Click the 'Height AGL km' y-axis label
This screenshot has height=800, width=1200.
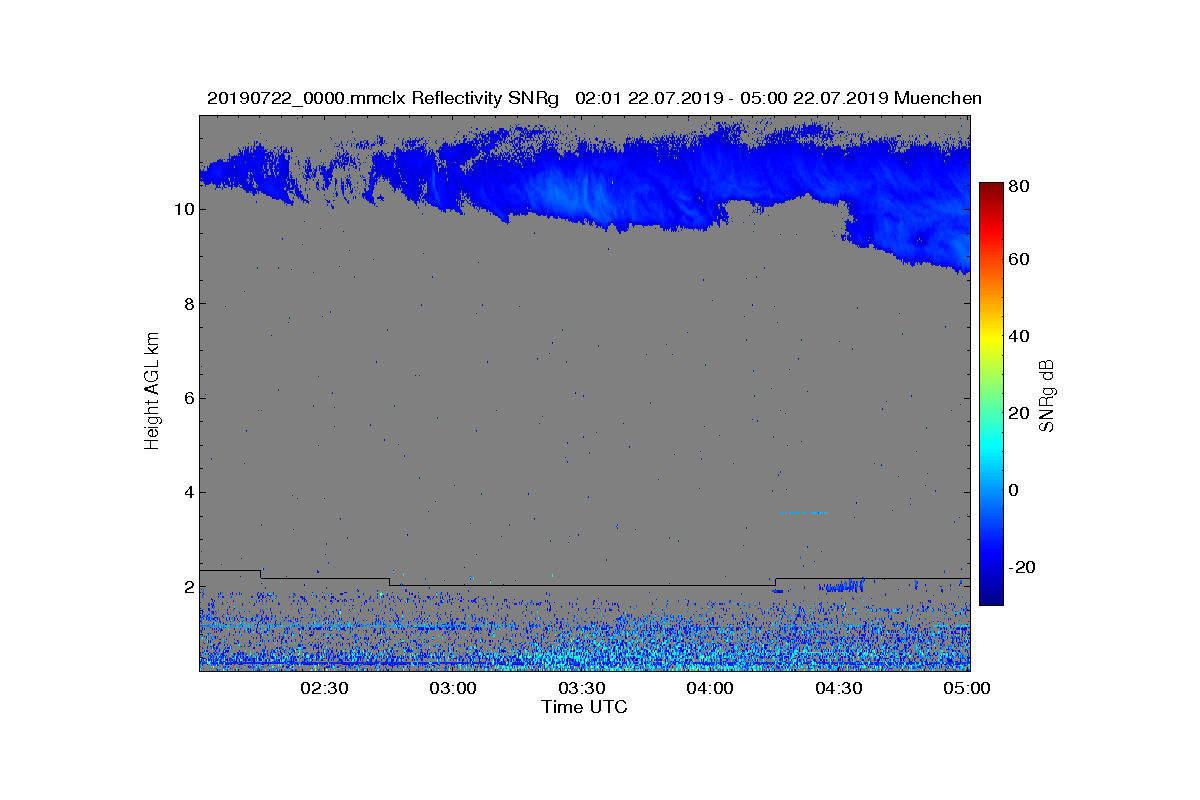click(x=152, y=391)
